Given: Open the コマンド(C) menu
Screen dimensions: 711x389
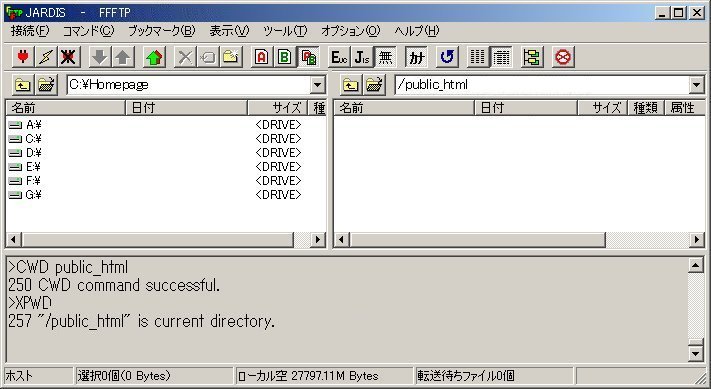Looking at the screenshot, I should pos(88,31).
